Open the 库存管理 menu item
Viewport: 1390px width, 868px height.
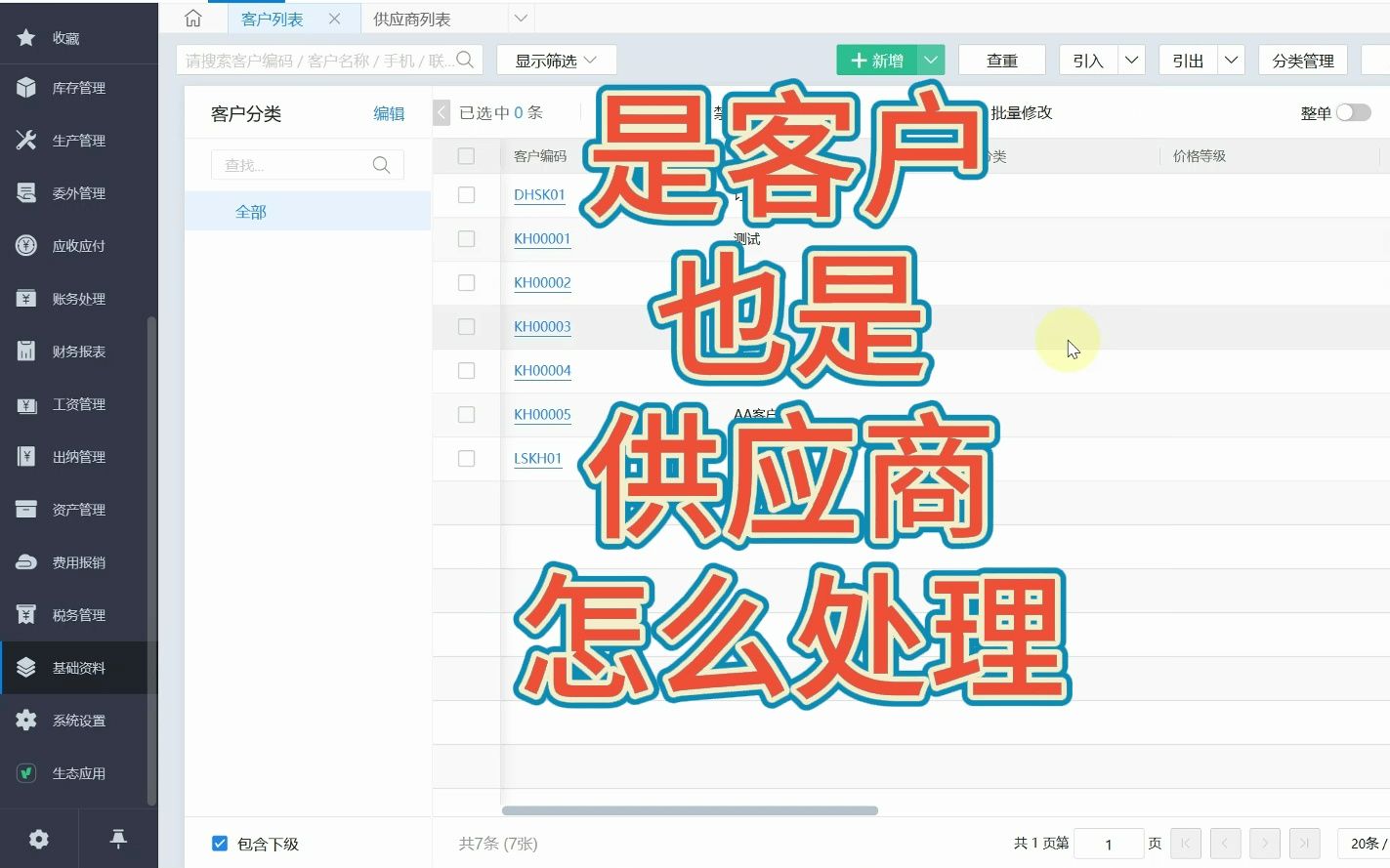[79, 88]
